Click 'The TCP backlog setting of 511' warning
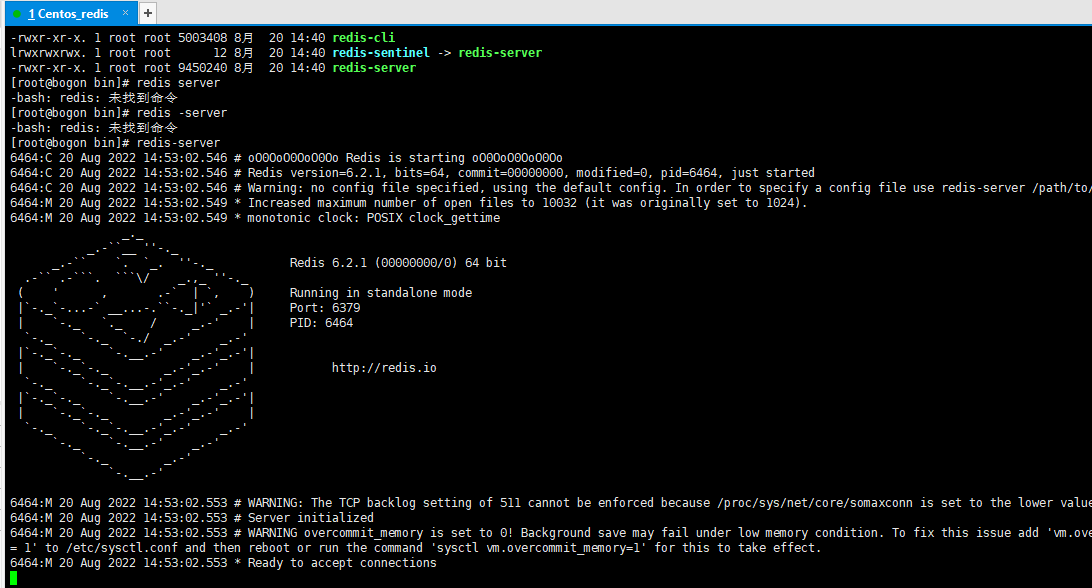The image size is (1092, 588). [x=412, y=503]
